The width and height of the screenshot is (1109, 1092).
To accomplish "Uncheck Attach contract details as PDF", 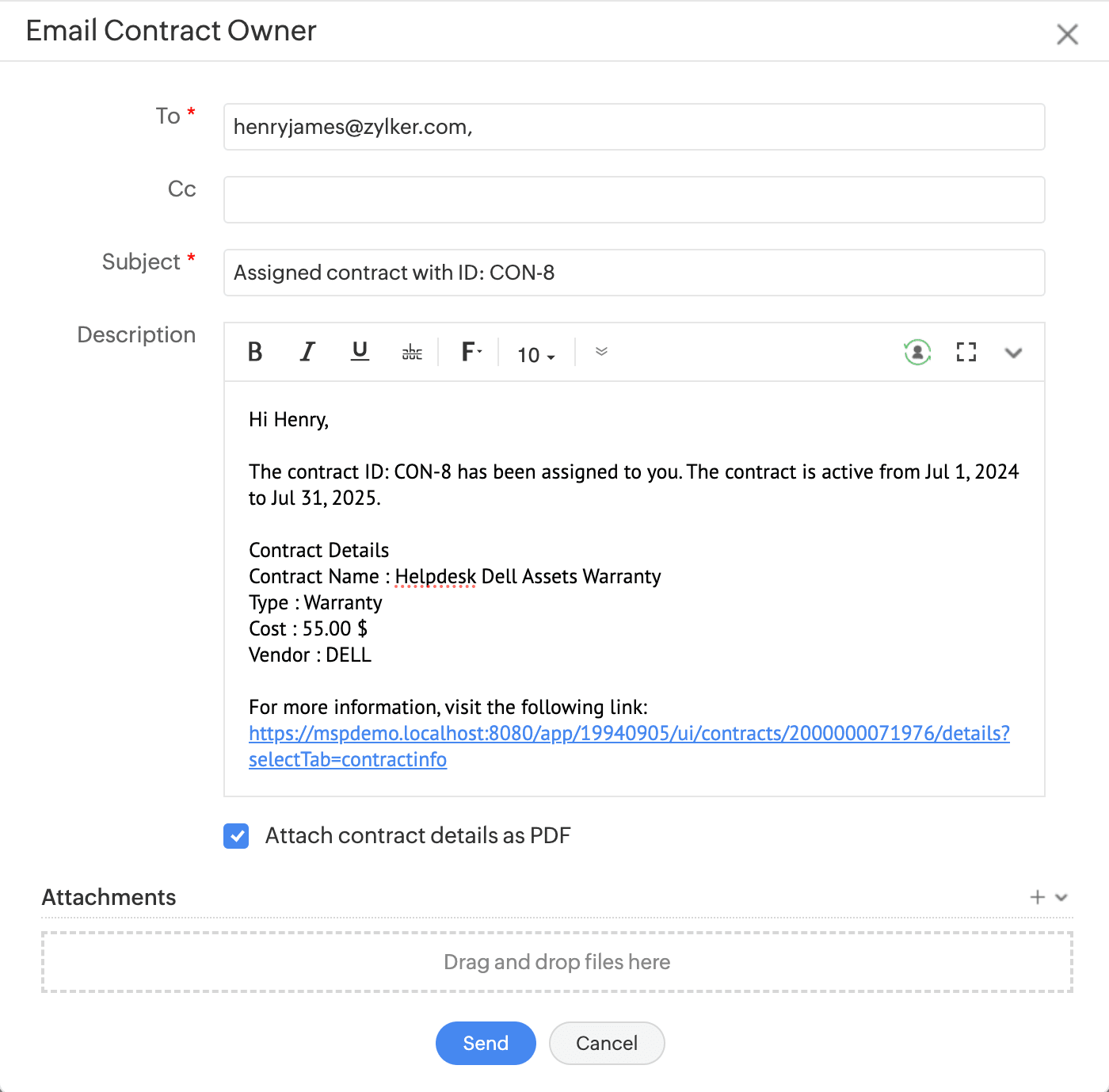I will 236,836.
